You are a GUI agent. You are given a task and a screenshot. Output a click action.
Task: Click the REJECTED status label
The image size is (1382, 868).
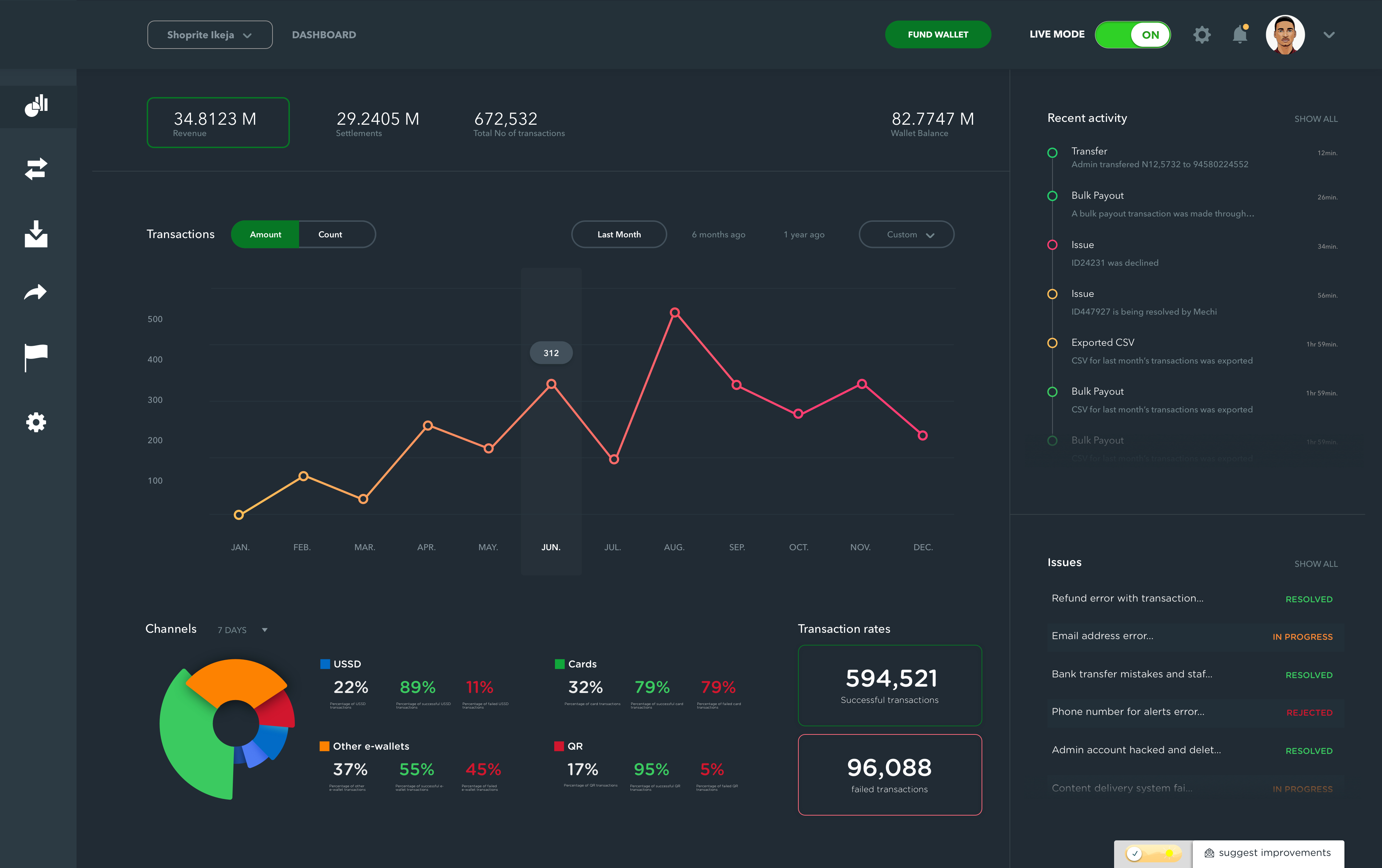tap(1309, 712)
